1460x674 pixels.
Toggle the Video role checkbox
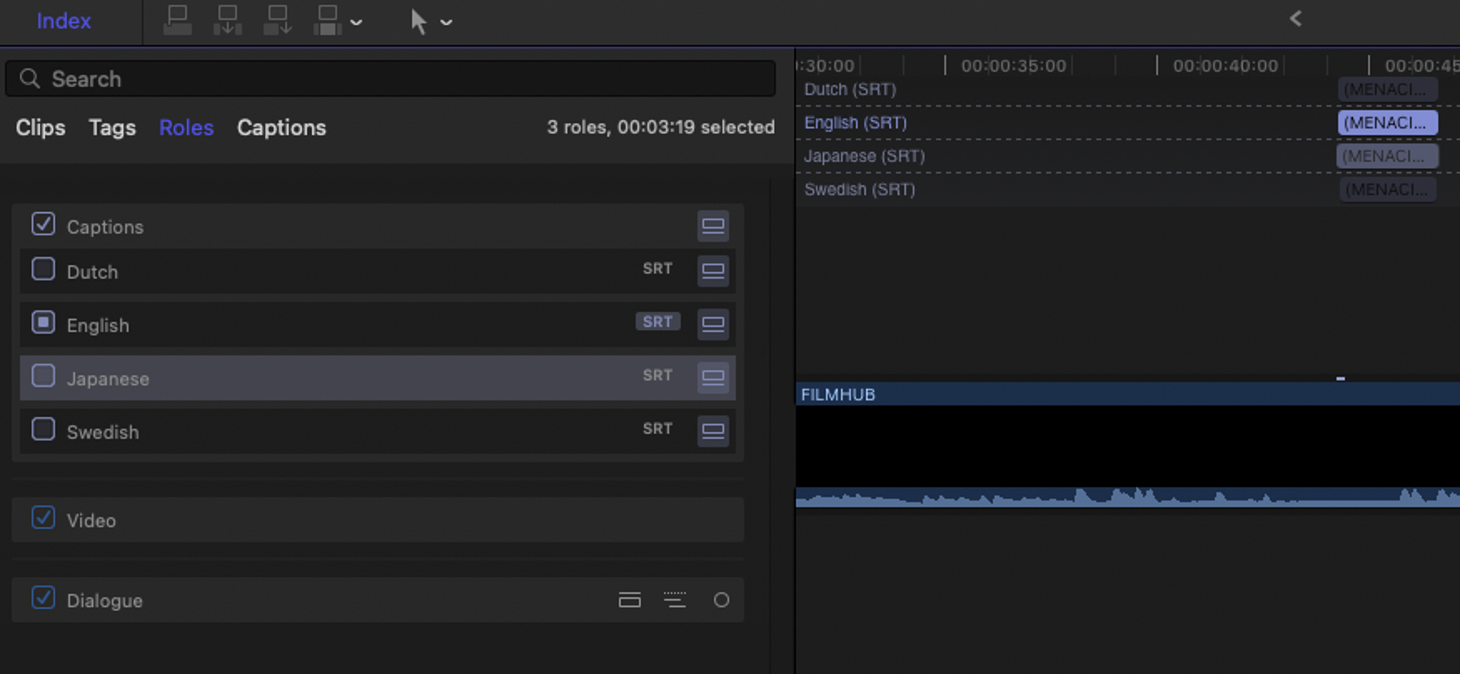coord(43,518)
